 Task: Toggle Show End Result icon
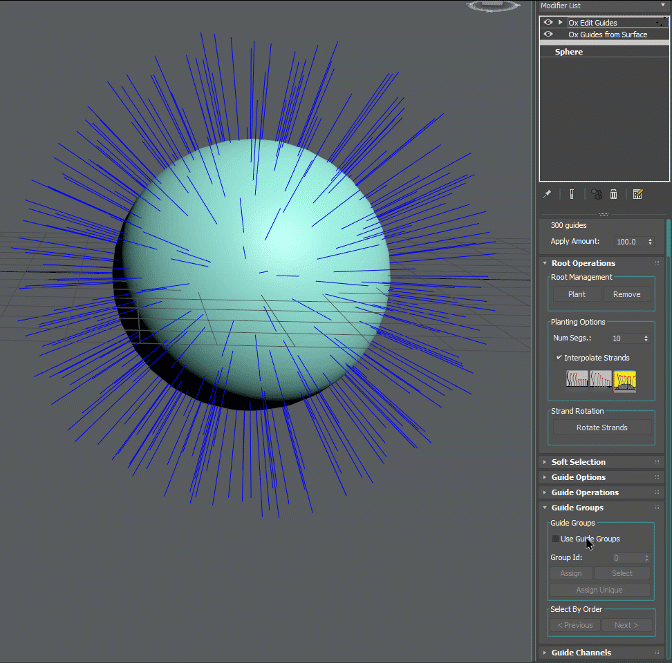pos(571,194)
